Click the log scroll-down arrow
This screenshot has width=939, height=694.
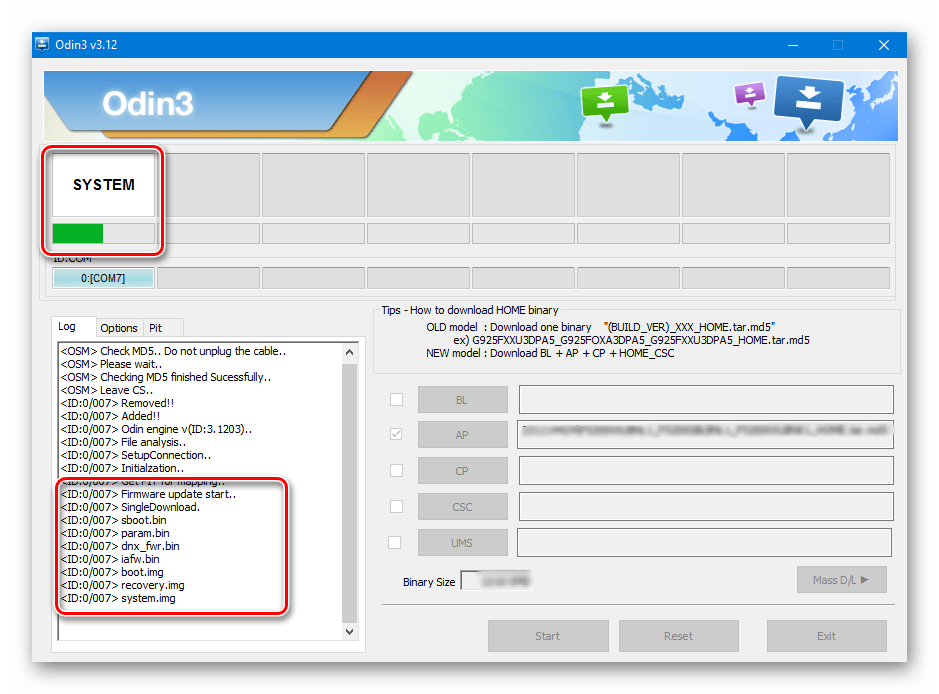[x=350, y=631]
